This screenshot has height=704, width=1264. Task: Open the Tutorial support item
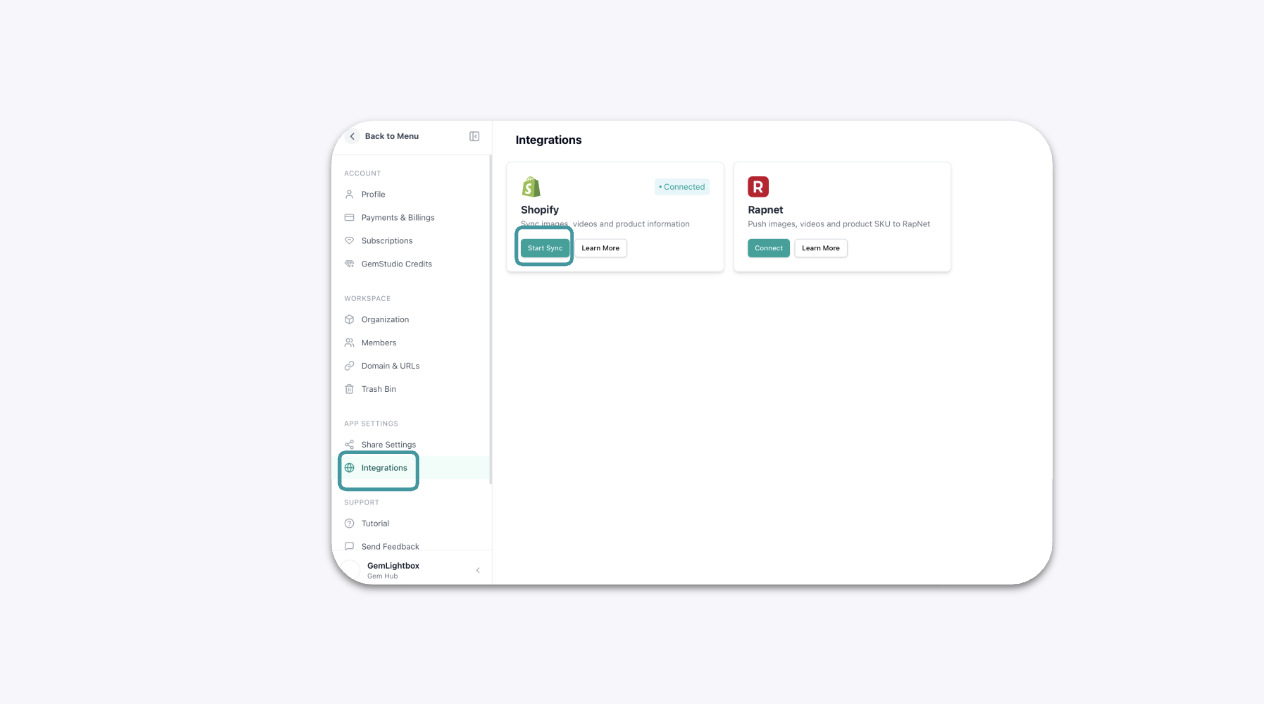tap(375, 523)
